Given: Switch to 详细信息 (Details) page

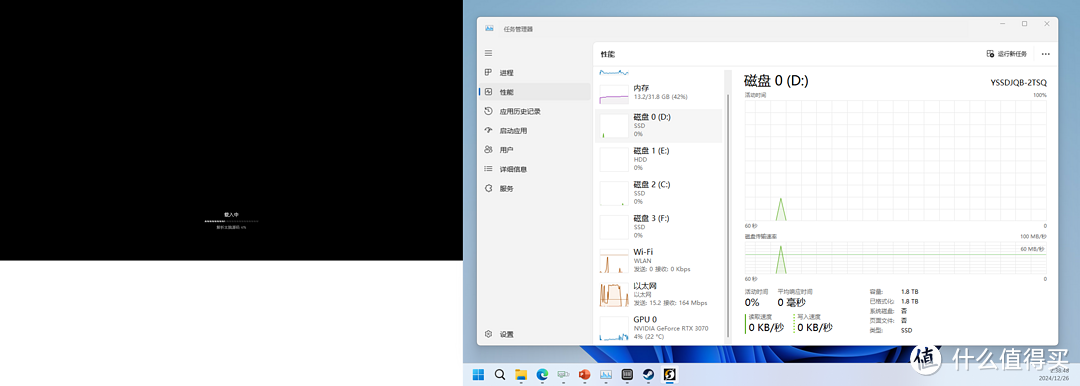Looking at the screenshot, I should pos(534,169).
